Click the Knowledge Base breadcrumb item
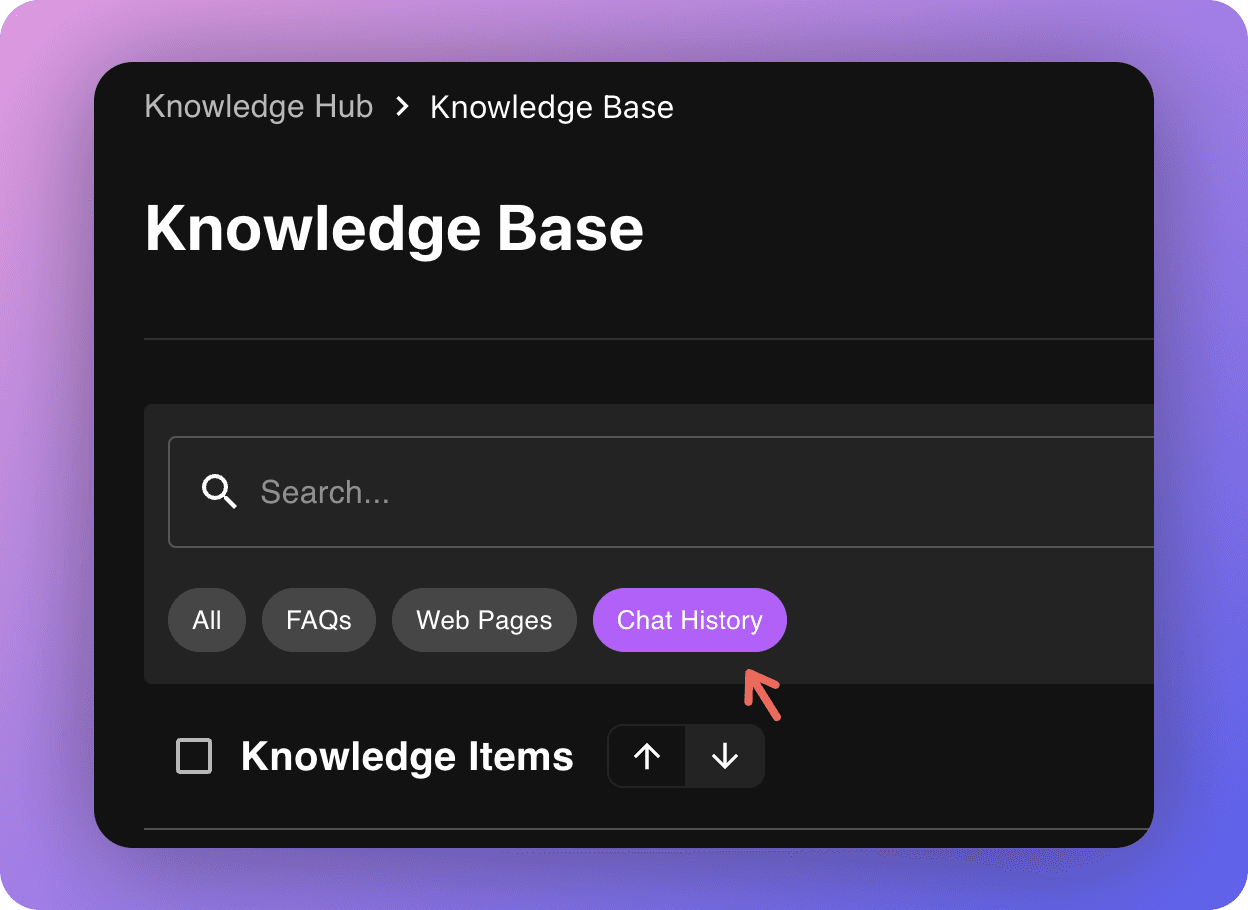The image size is (1248, 910). (552, 107)
